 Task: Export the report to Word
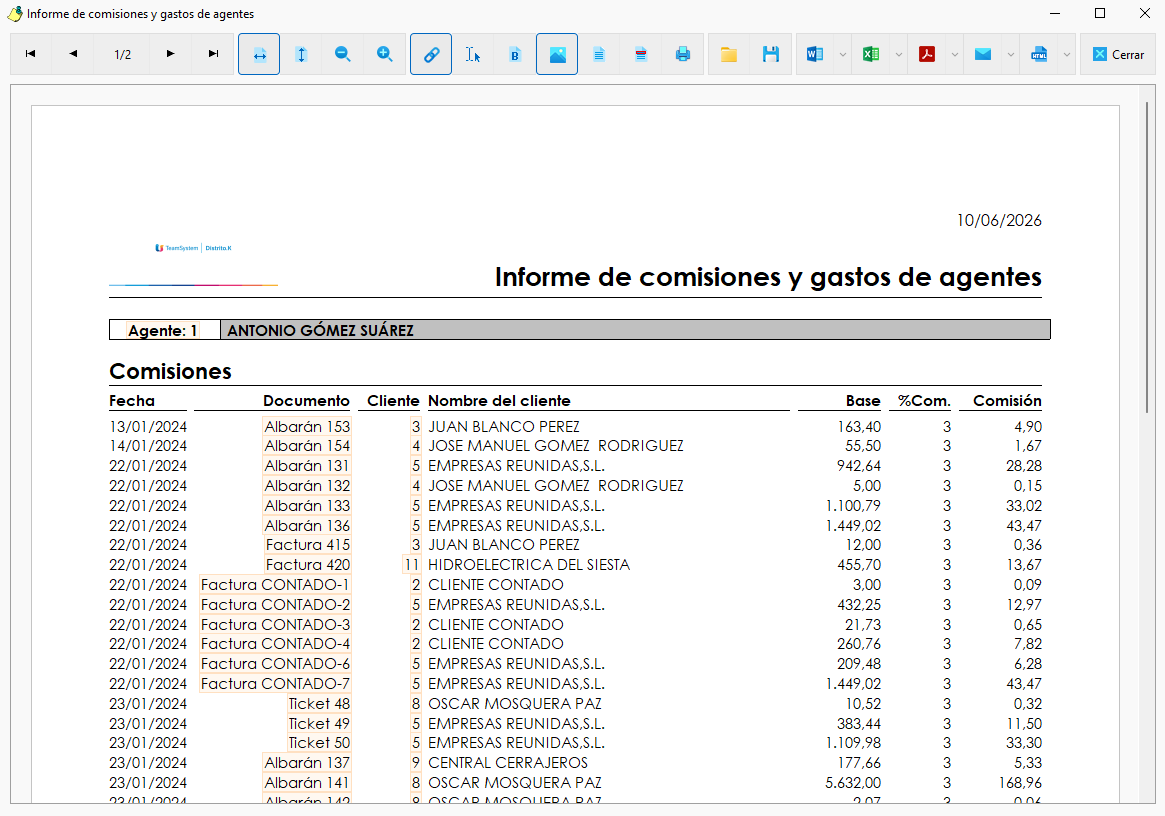pos(815,54)
